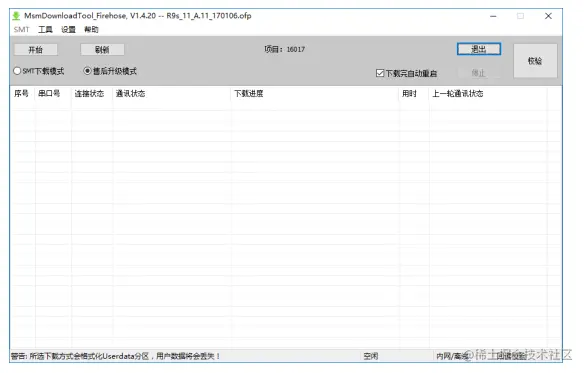Click the 开始 (Start) button

pyautogui.click(x=36, y=50)
